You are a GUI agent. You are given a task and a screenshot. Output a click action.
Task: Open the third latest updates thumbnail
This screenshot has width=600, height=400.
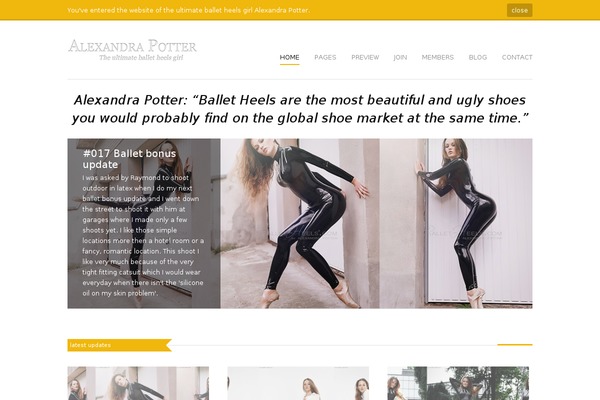coord(458,383)
